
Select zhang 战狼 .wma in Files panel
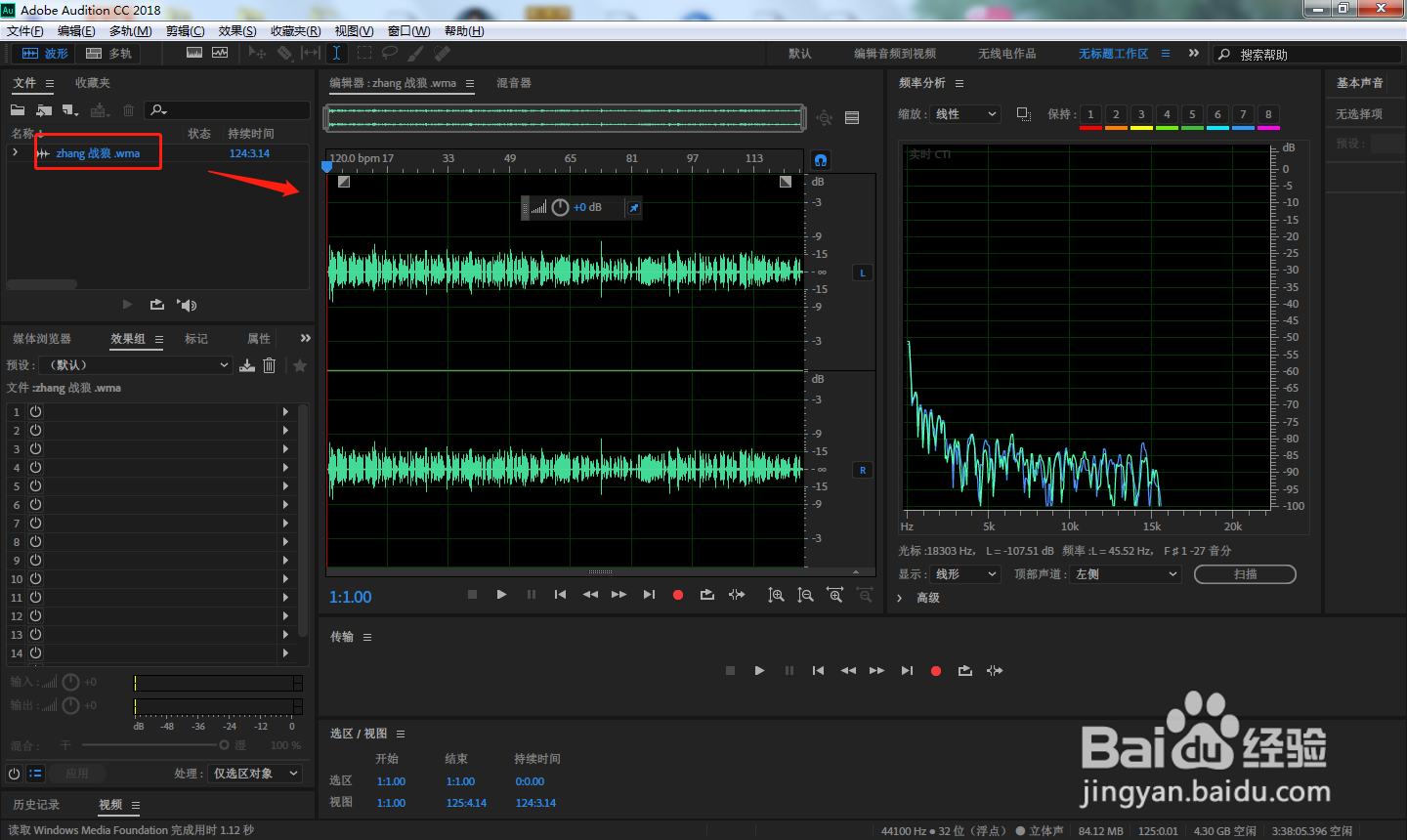(98, 153)
